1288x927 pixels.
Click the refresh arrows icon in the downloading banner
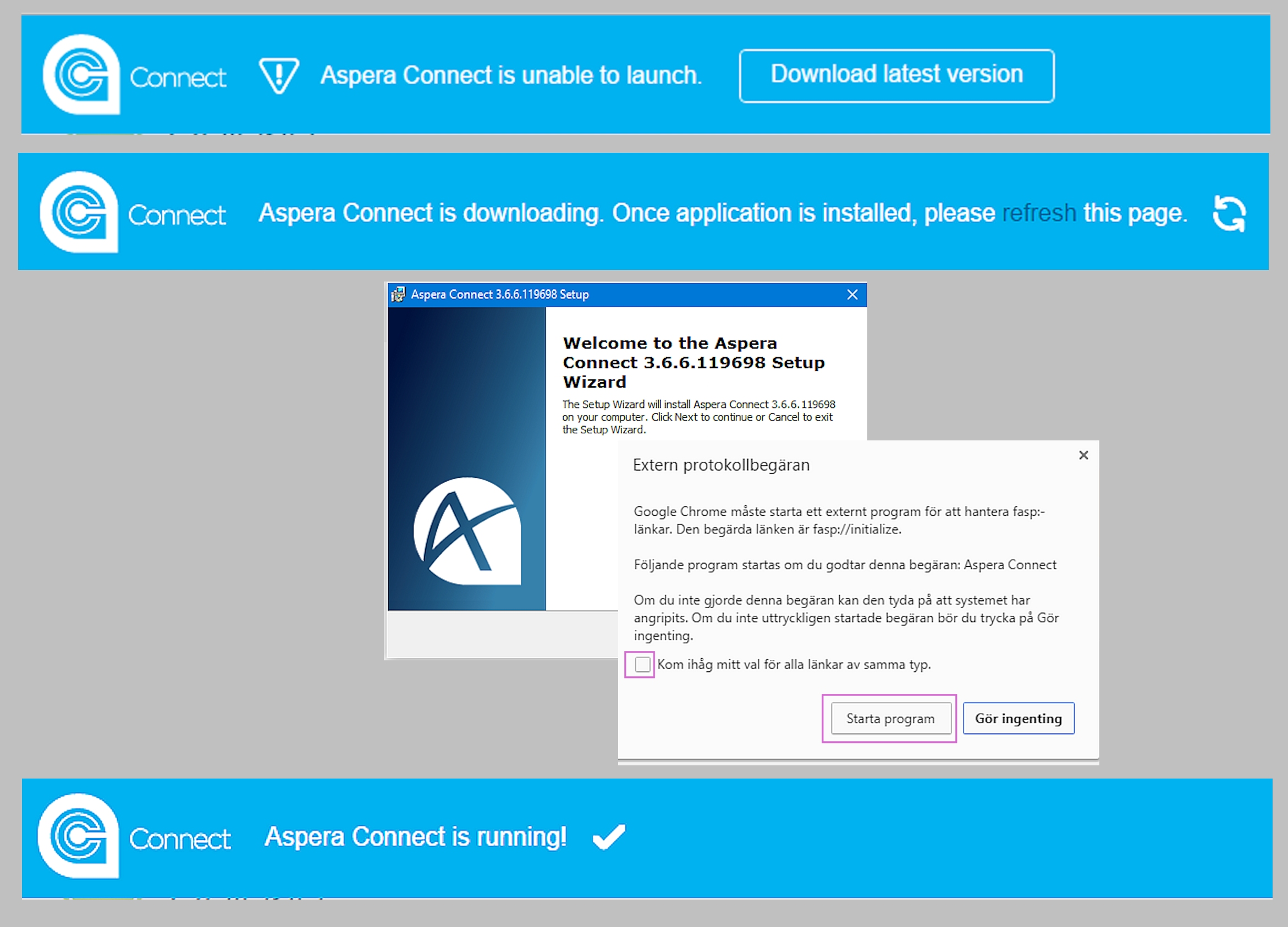point(1229,213)
